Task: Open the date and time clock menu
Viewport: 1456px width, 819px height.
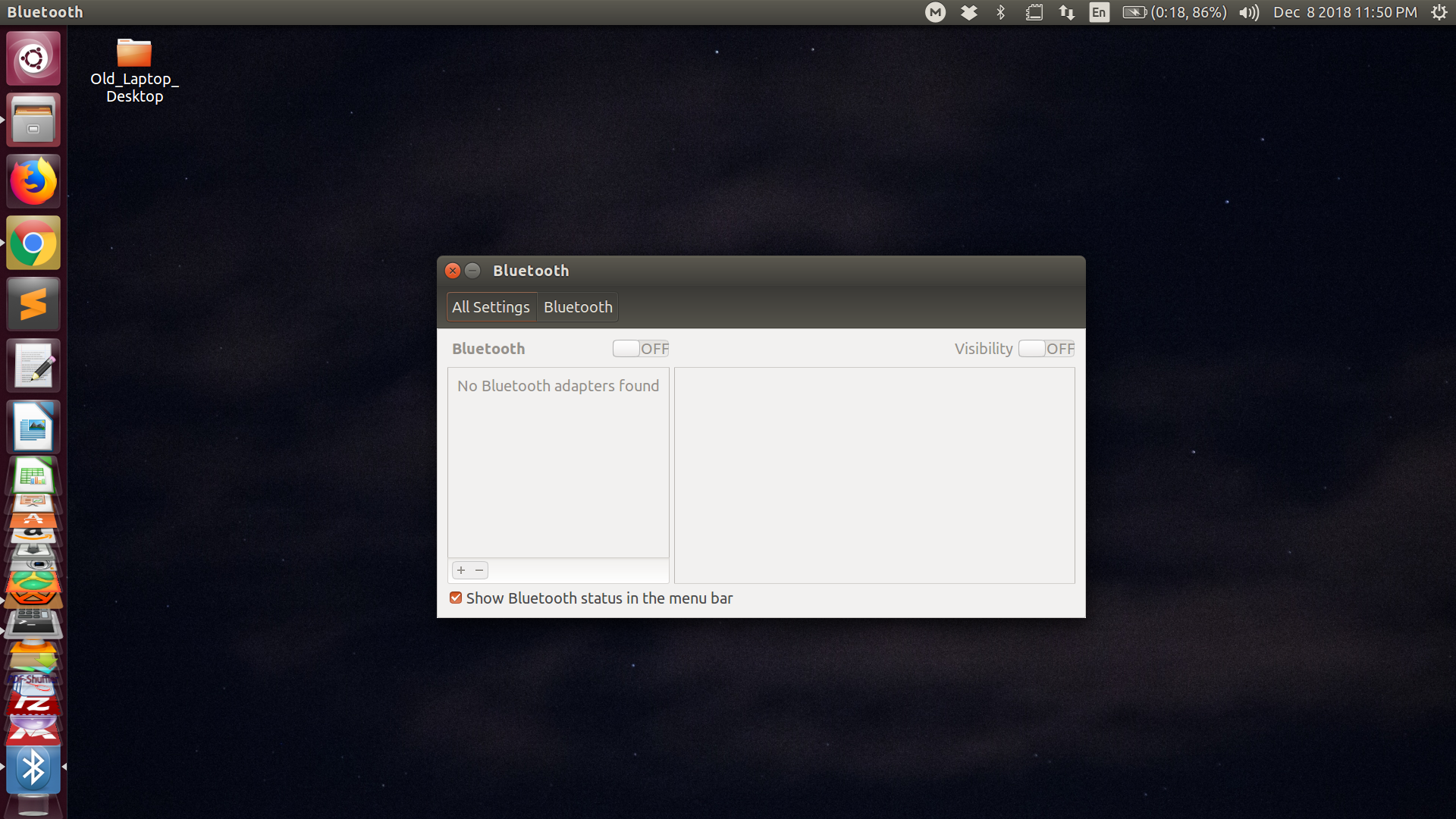Action: coord(1345,12)
